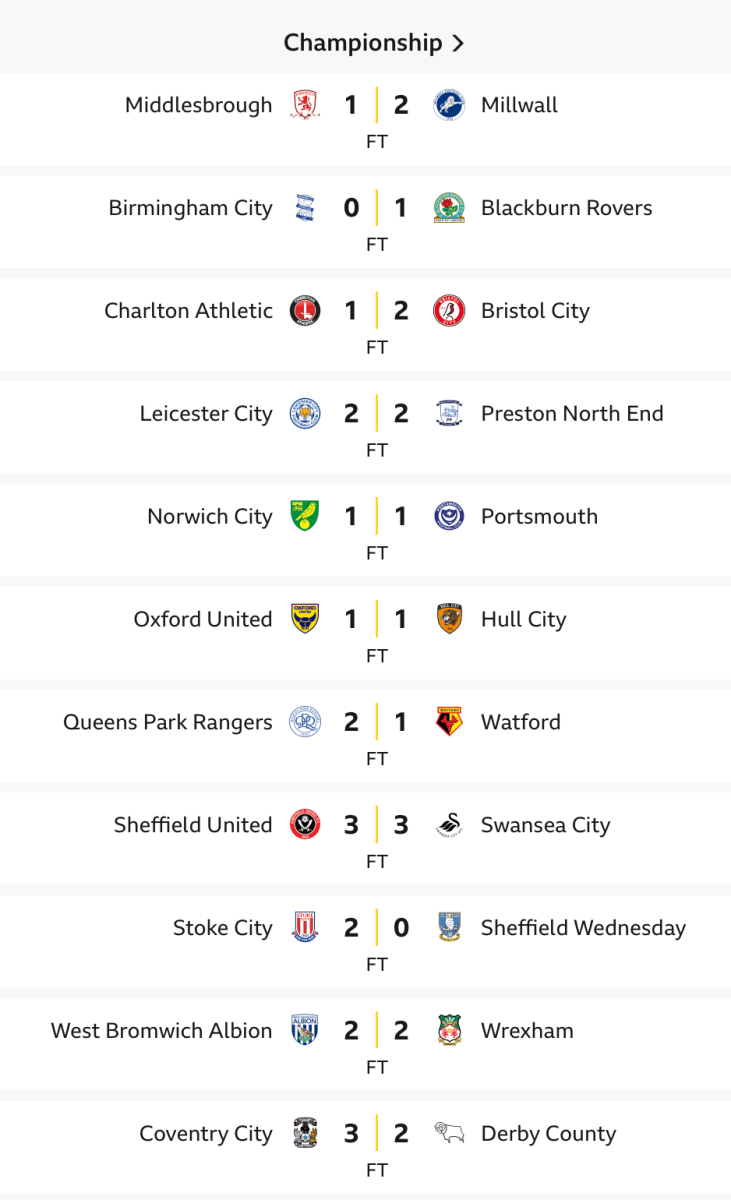Open the Preston North End team name
Image resolution: width=731 pixels, height=1200 pixels.
[x=572, y=414]
